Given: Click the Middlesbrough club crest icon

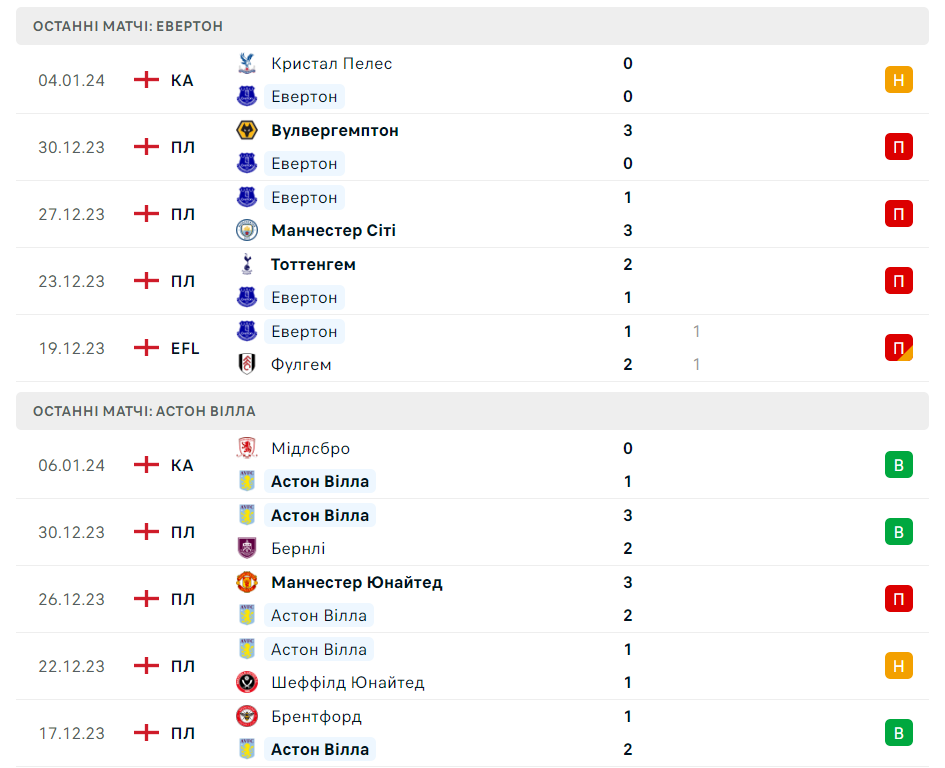Looking at the screenshot, I should pyautogui.click(x=246, y=448).
